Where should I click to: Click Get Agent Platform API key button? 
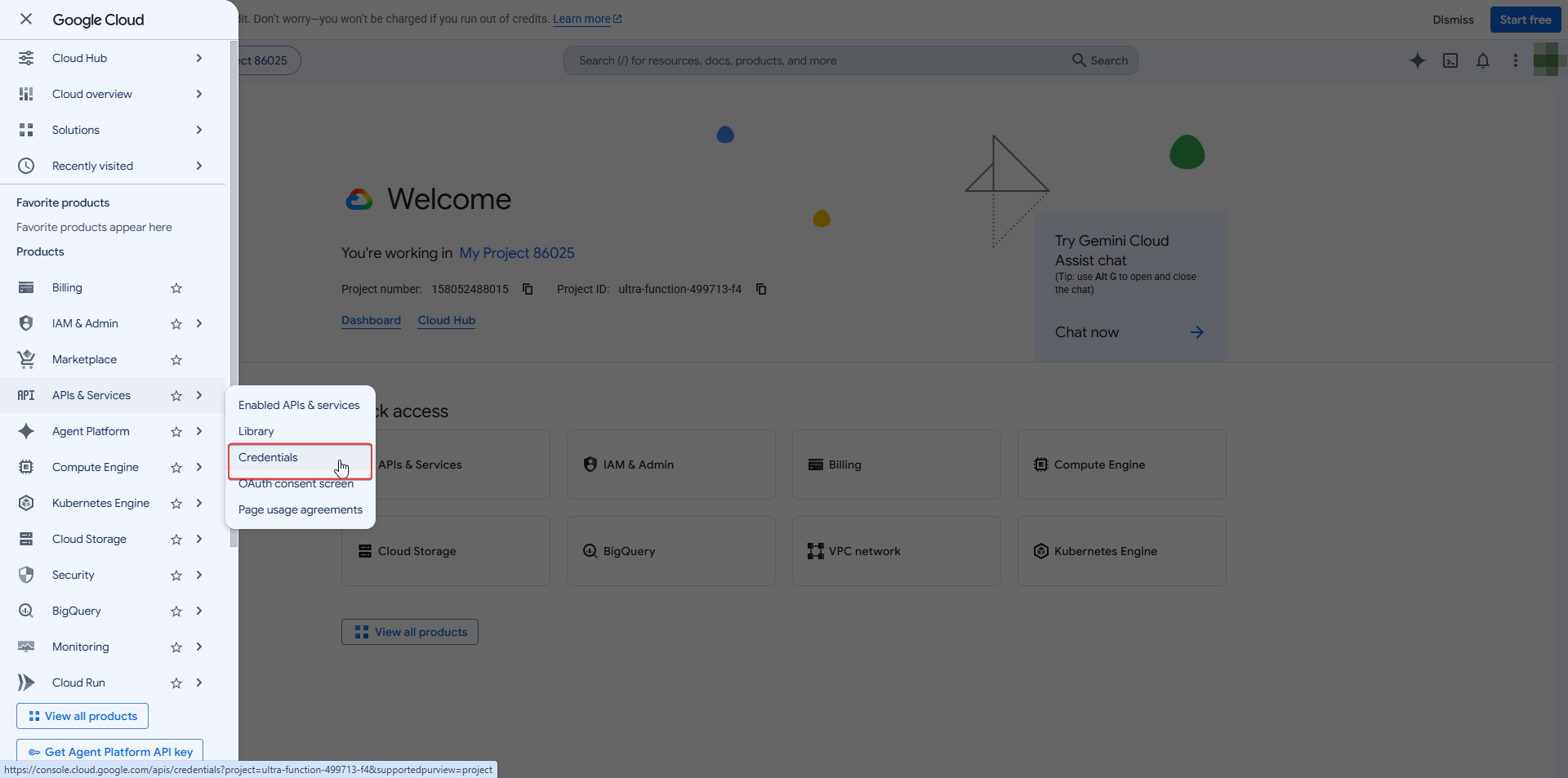point(109,752)
